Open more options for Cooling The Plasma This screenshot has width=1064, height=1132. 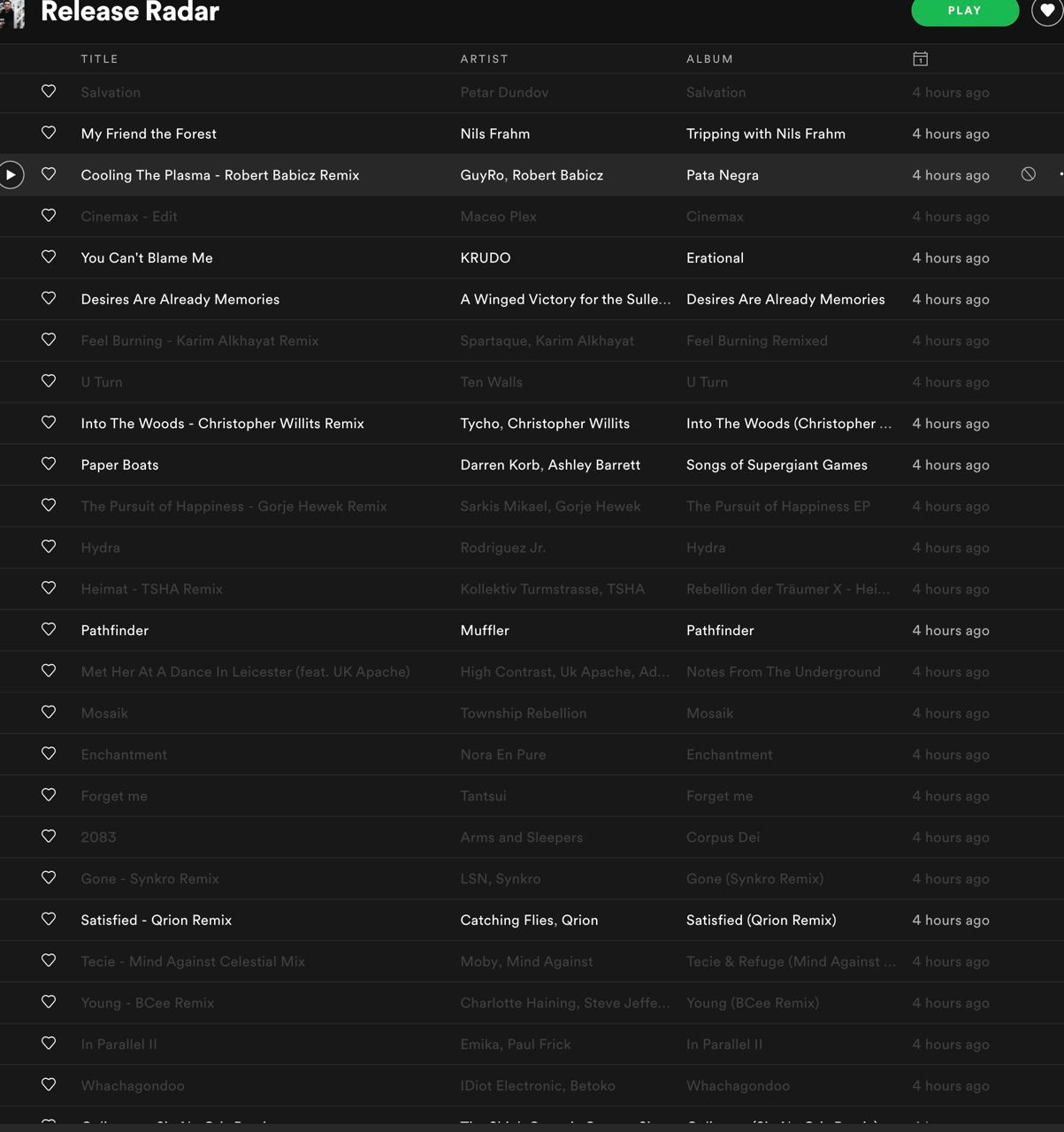pos(1060,174)
